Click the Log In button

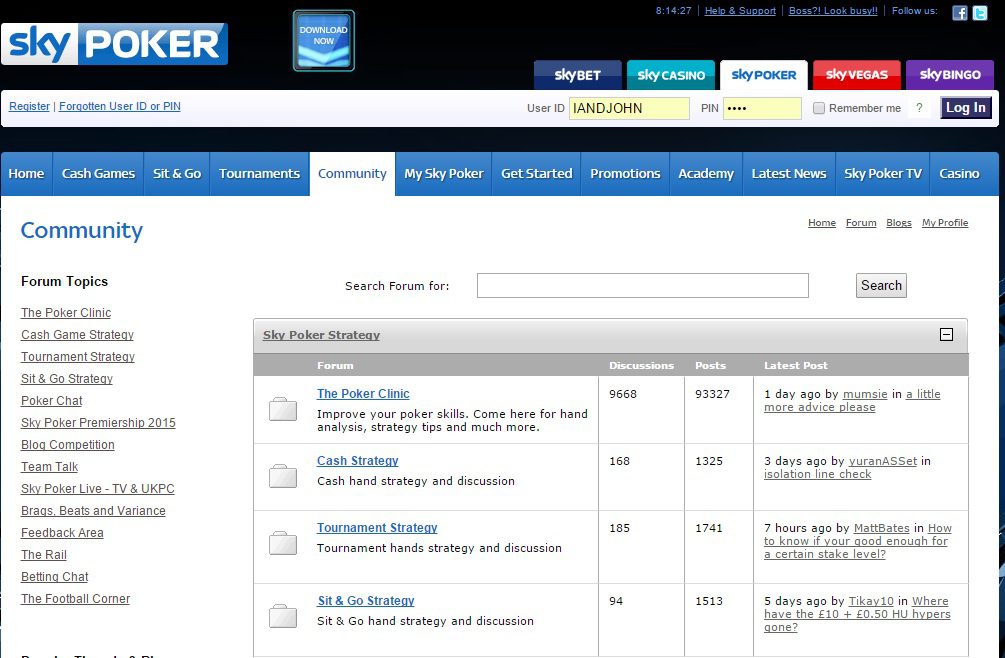pos(966,108)
